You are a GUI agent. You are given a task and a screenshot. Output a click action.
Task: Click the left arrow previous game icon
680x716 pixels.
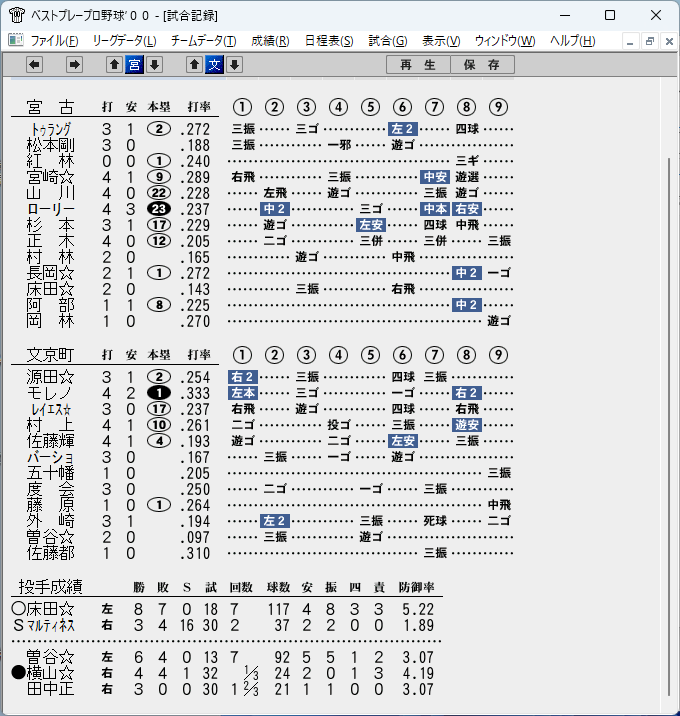34,65
